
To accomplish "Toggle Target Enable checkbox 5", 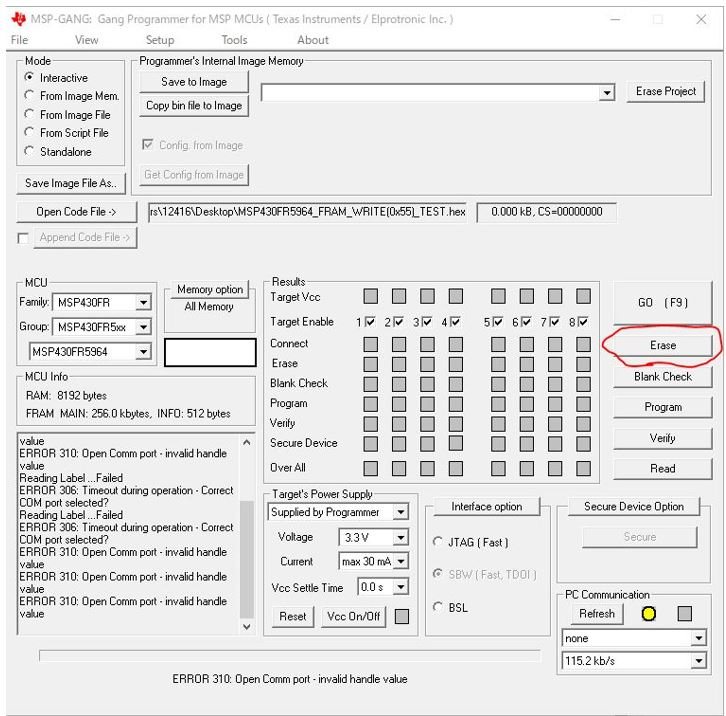I will (498, 321).
